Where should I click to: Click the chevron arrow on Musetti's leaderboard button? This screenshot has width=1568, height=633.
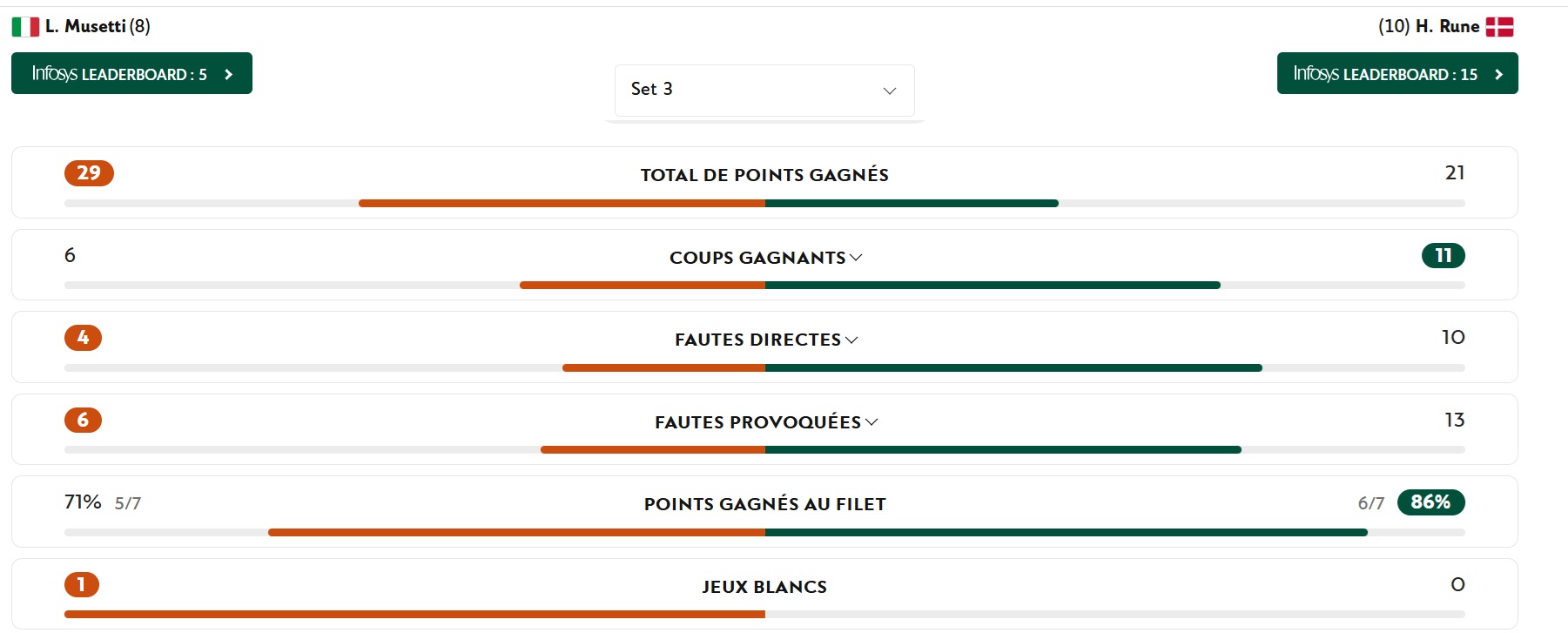228,74
